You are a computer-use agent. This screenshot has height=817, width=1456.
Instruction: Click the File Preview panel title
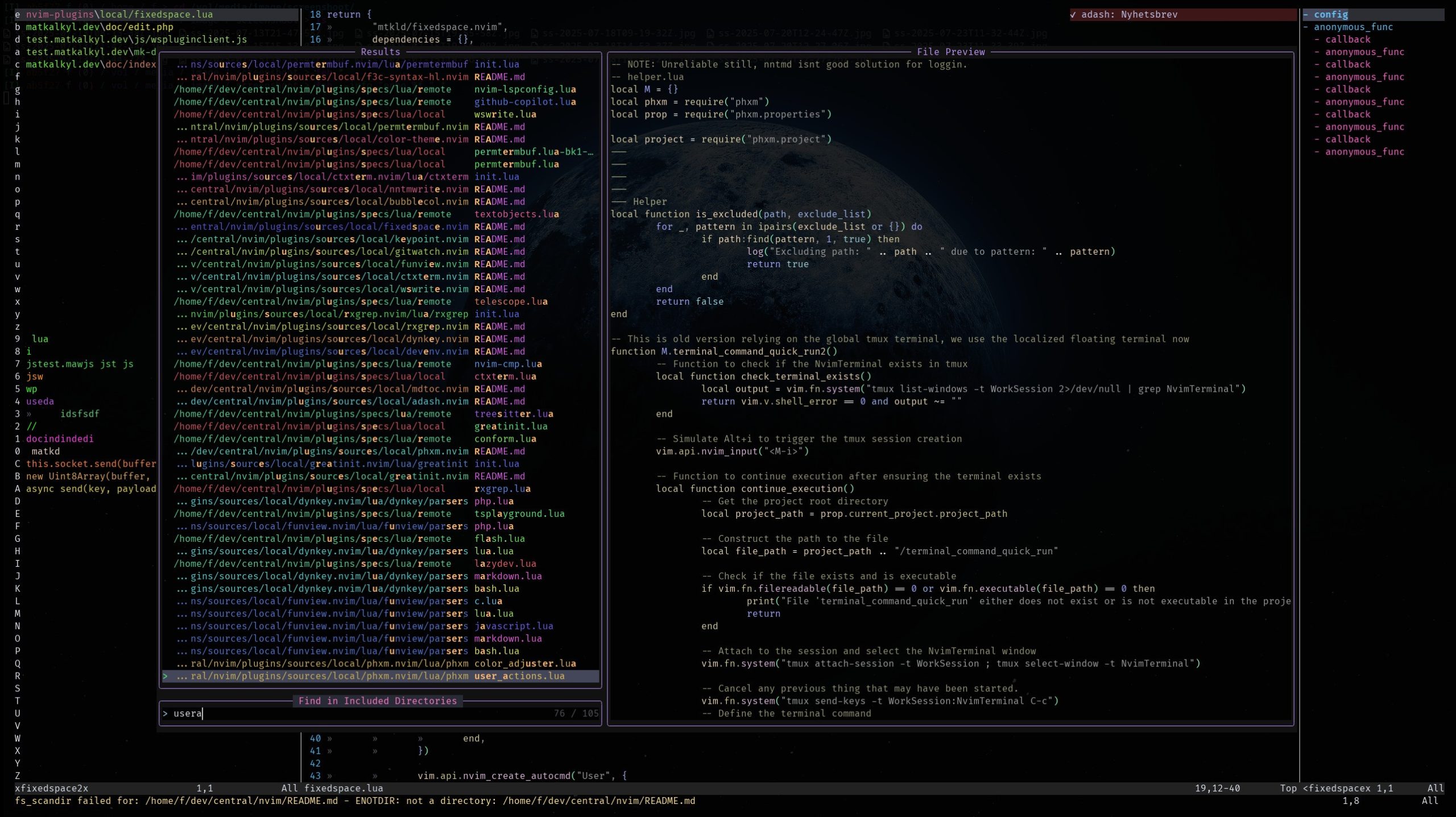(950, 52)
